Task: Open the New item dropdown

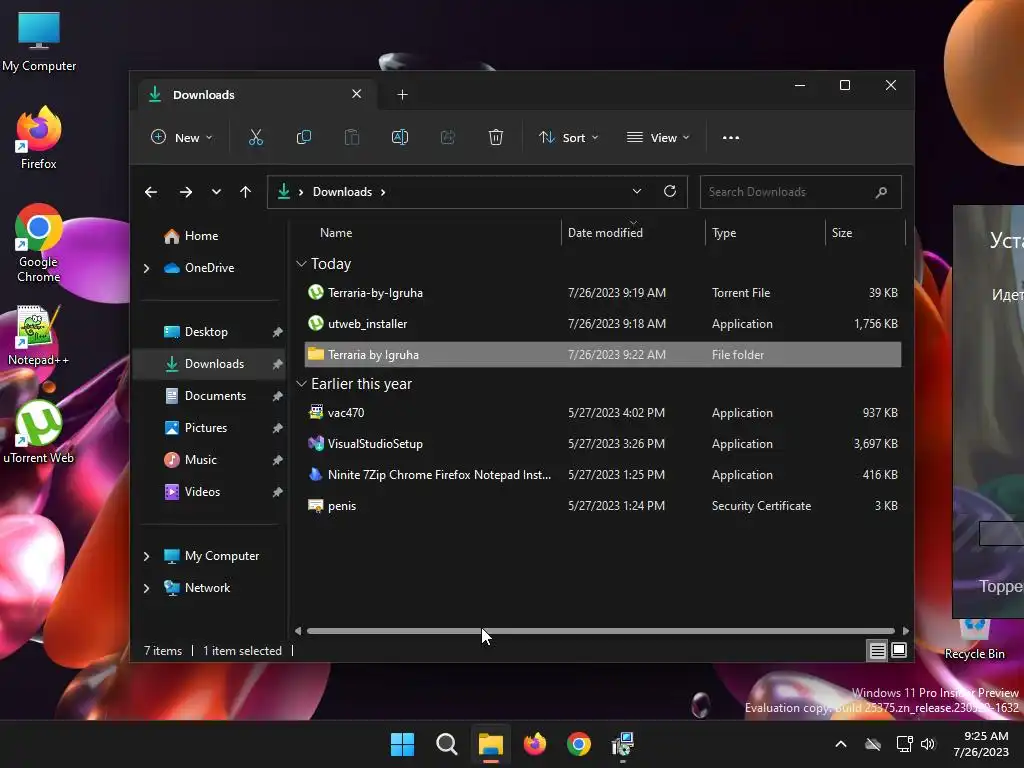Action: [x=182, y=137]
